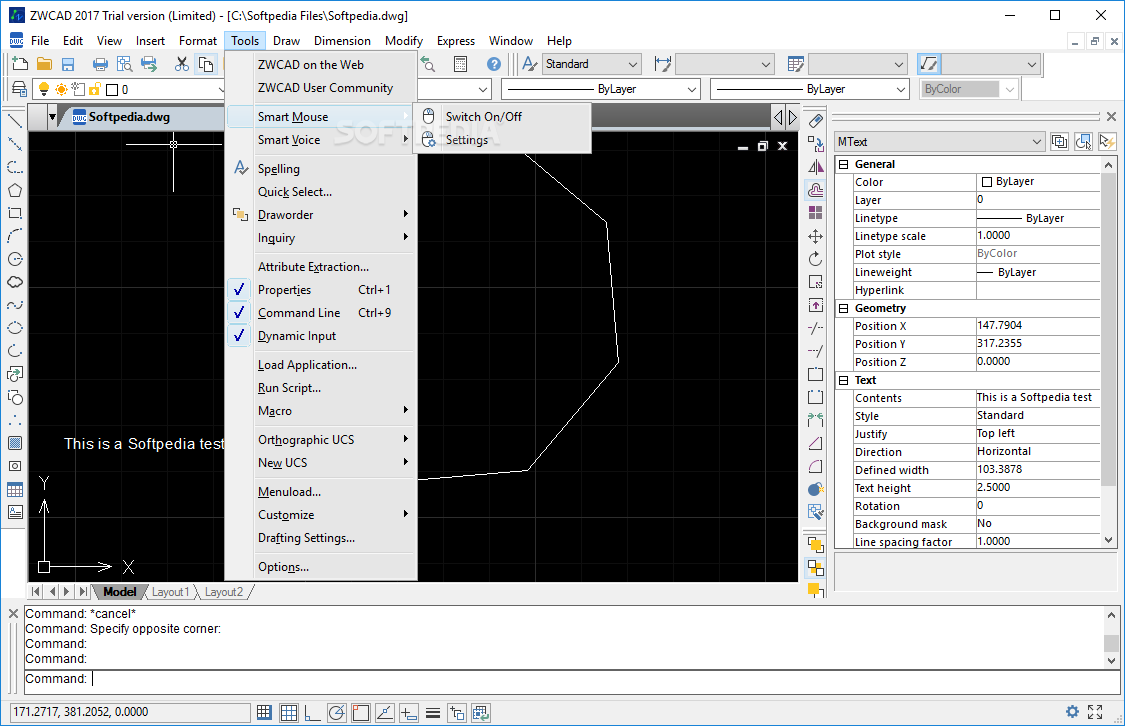
Task: Open a file with the folder icon
Action: pos(44,64)
